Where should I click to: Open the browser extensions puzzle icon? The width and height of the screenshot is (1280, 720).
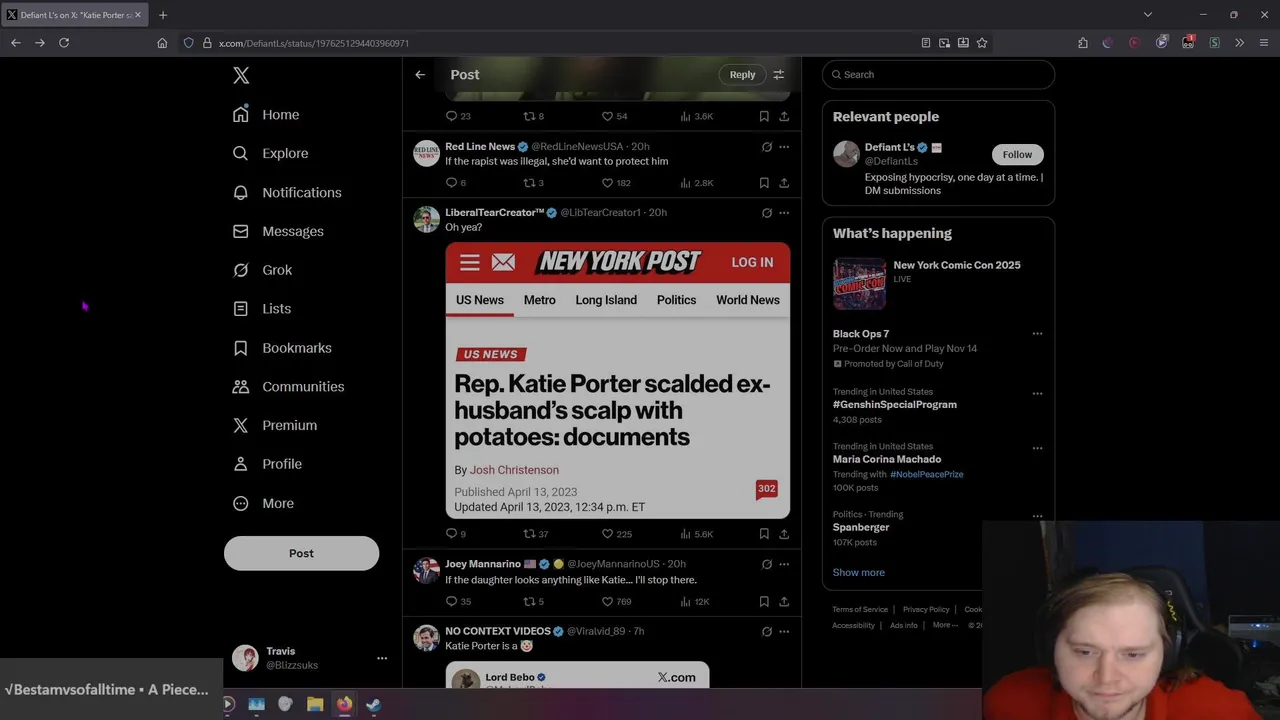point(1083,43)
